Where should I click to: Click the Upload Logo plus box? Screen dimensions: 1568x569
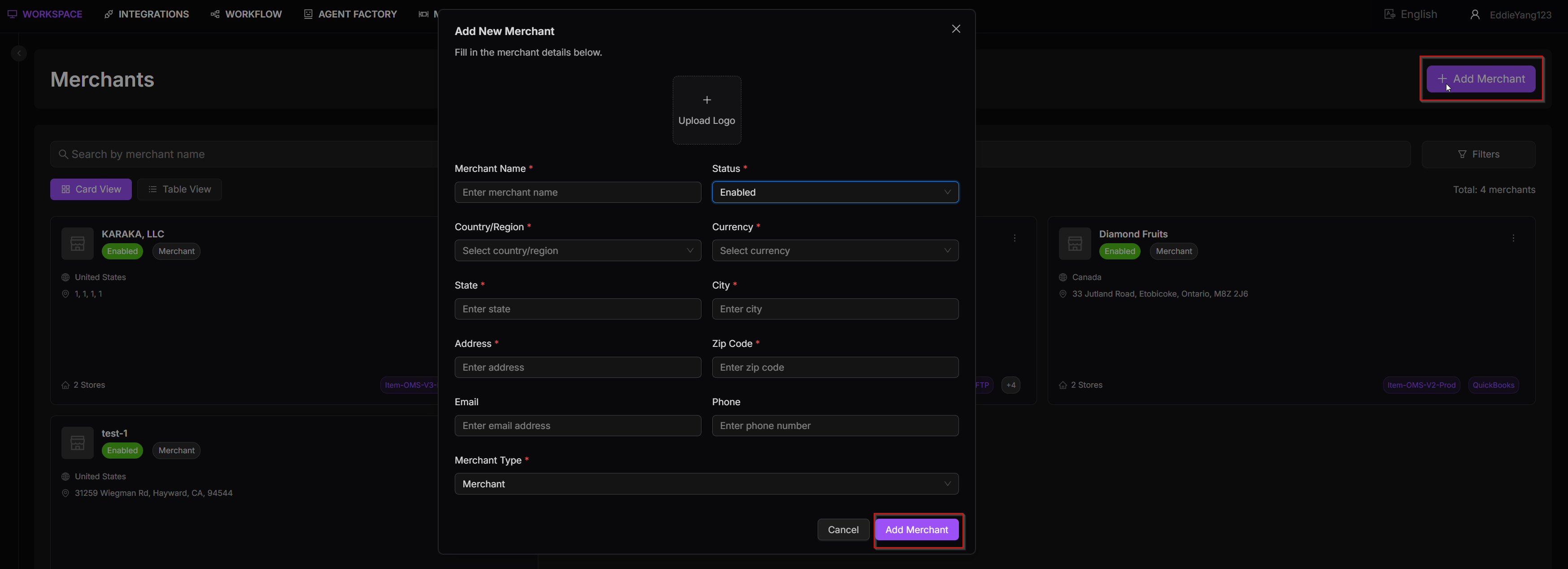pos(706,109)
